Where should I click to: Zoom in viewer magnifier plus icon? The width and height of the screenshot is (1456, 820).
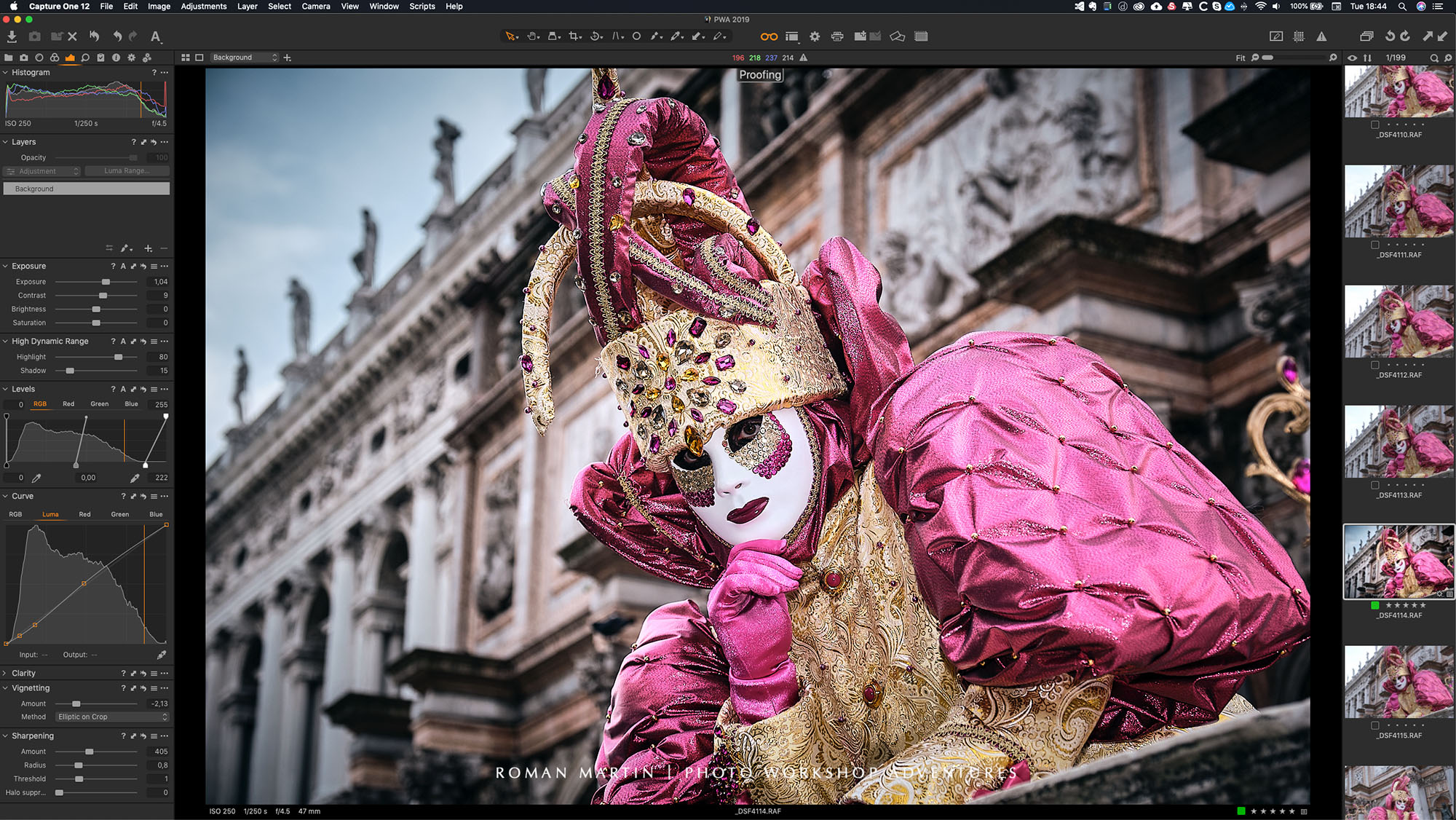1333,58
